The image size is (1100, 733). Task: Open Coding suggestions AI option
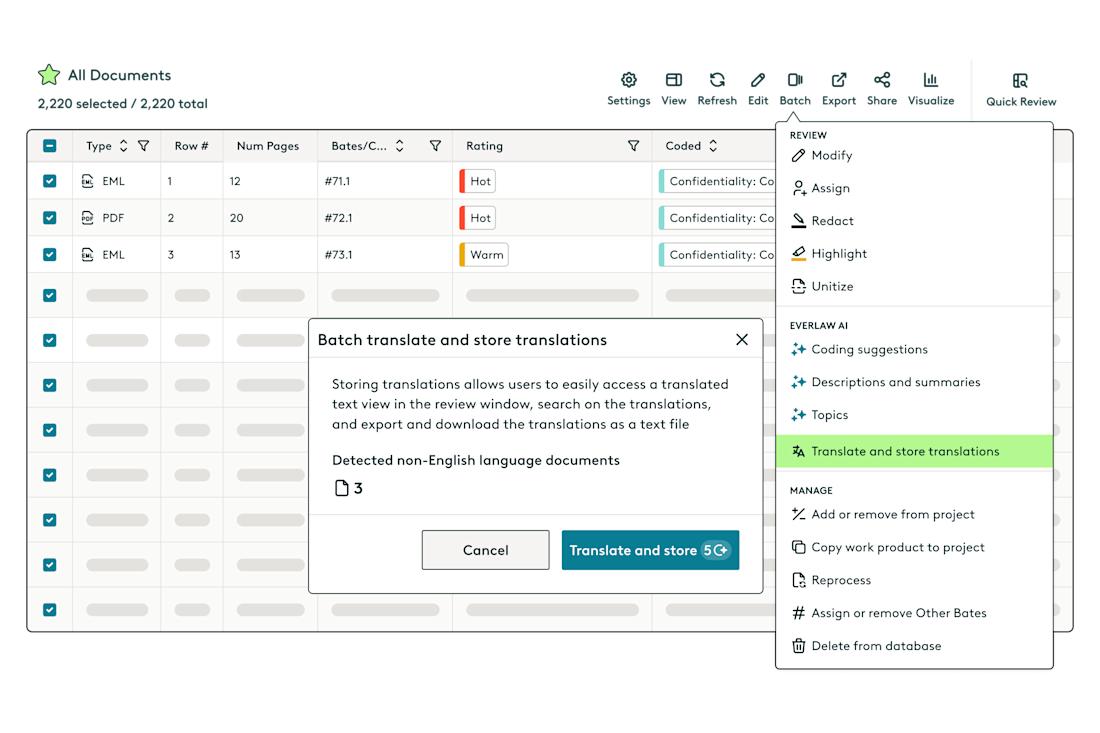[915, 349]
